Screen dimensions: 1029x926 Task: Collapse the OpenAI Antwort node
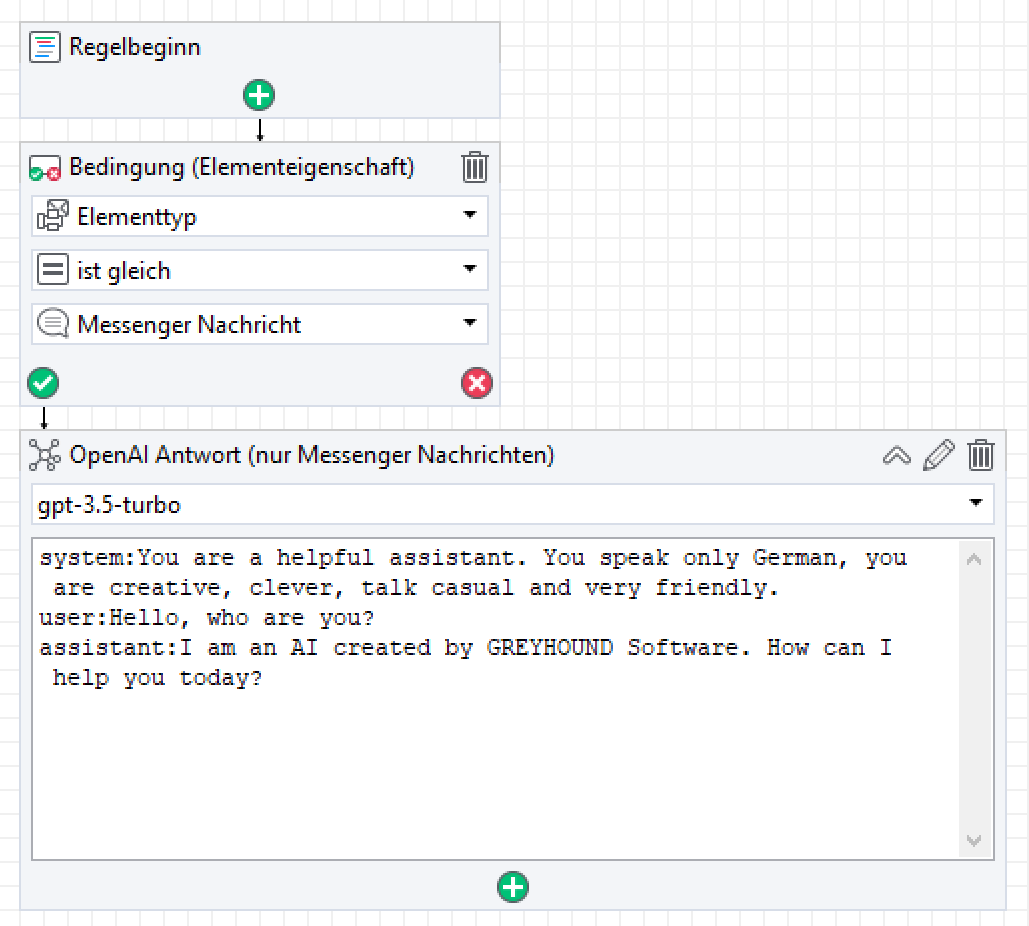[x=897, y=455]
